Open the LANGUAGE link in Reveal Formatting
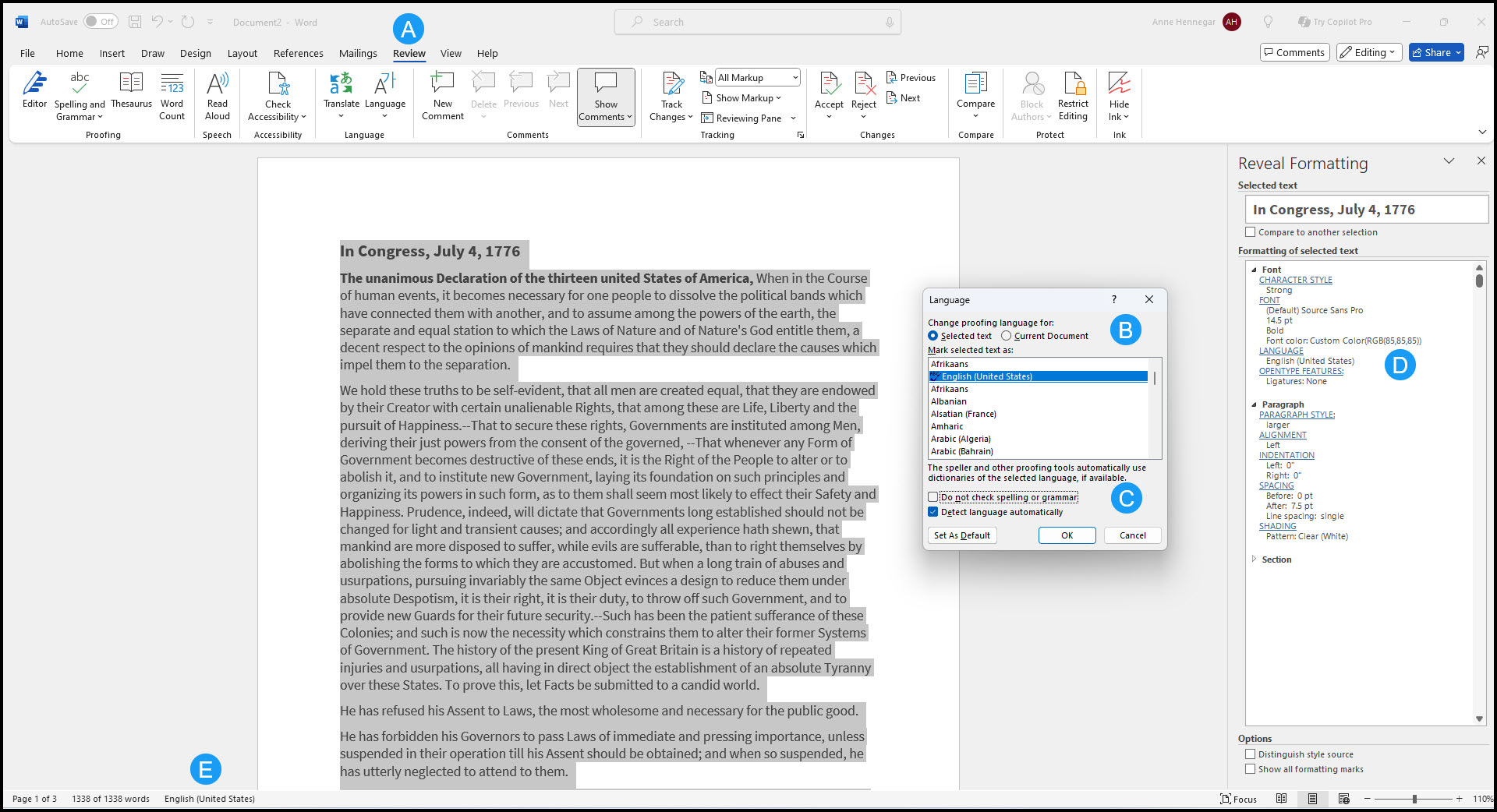Viewport: 1497px width, 812px height. click(1280, 351)
